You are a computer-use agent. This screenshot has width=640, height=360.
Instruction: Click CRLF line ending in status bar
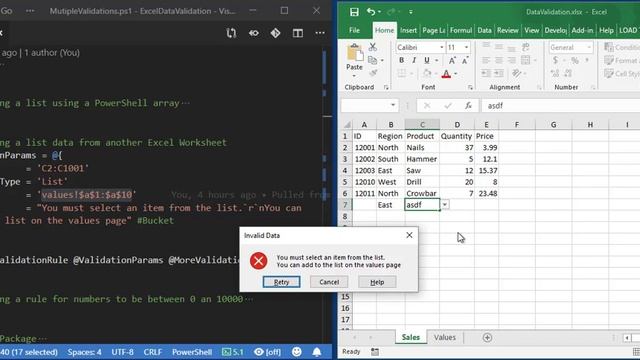point(153,352)
